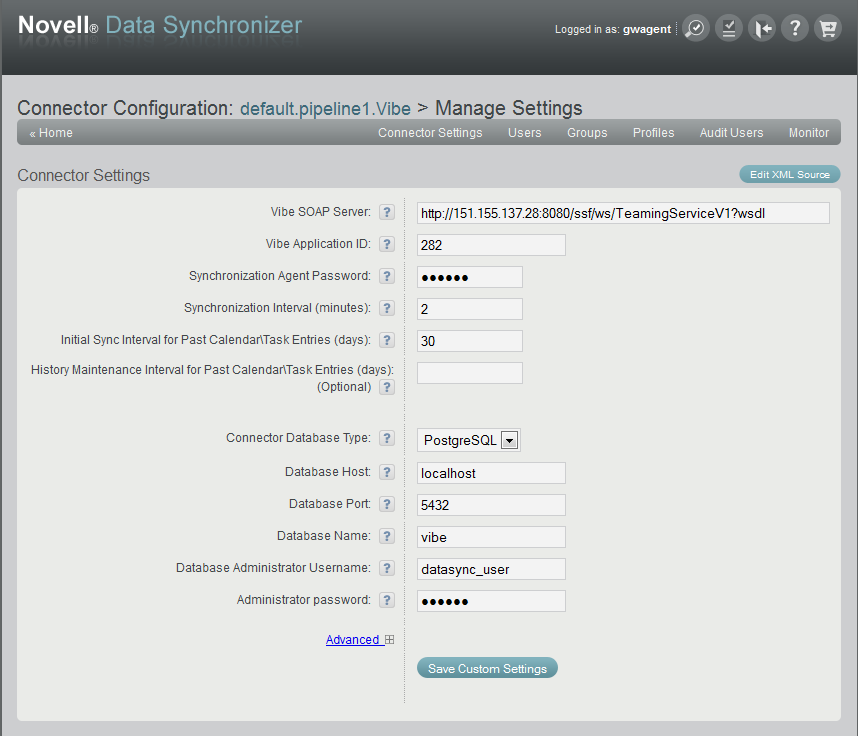Viewport: 858px width, 736px height.
Task: Click Vibe Application ID field
Action: 491,245
